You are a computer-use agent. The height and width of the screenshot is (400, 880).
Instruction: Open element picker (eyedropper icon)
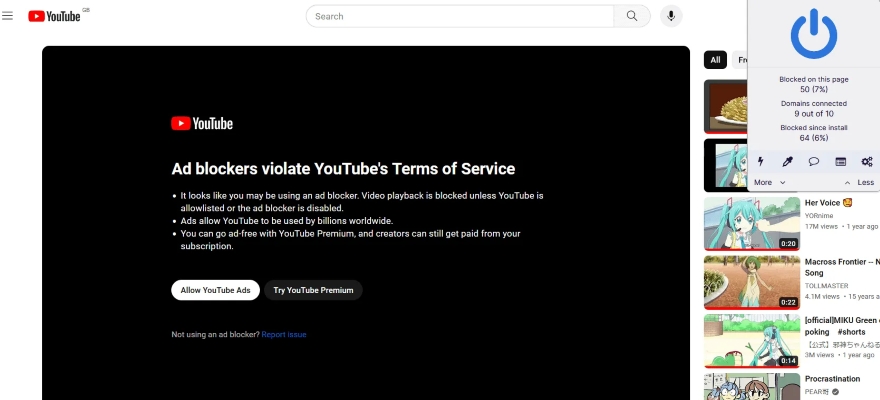[x=787, y=162]
